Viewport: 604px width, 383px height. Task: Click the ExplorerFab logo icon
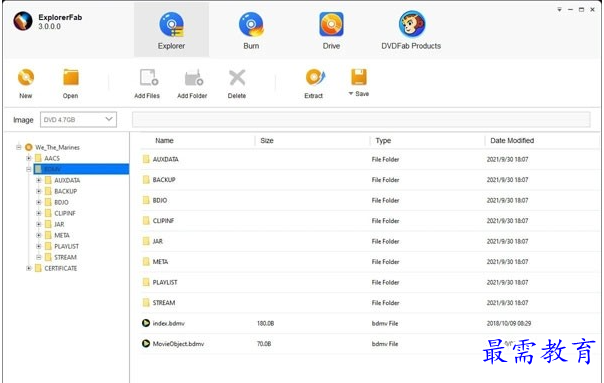pyautogui.click(x=23, y=21)
